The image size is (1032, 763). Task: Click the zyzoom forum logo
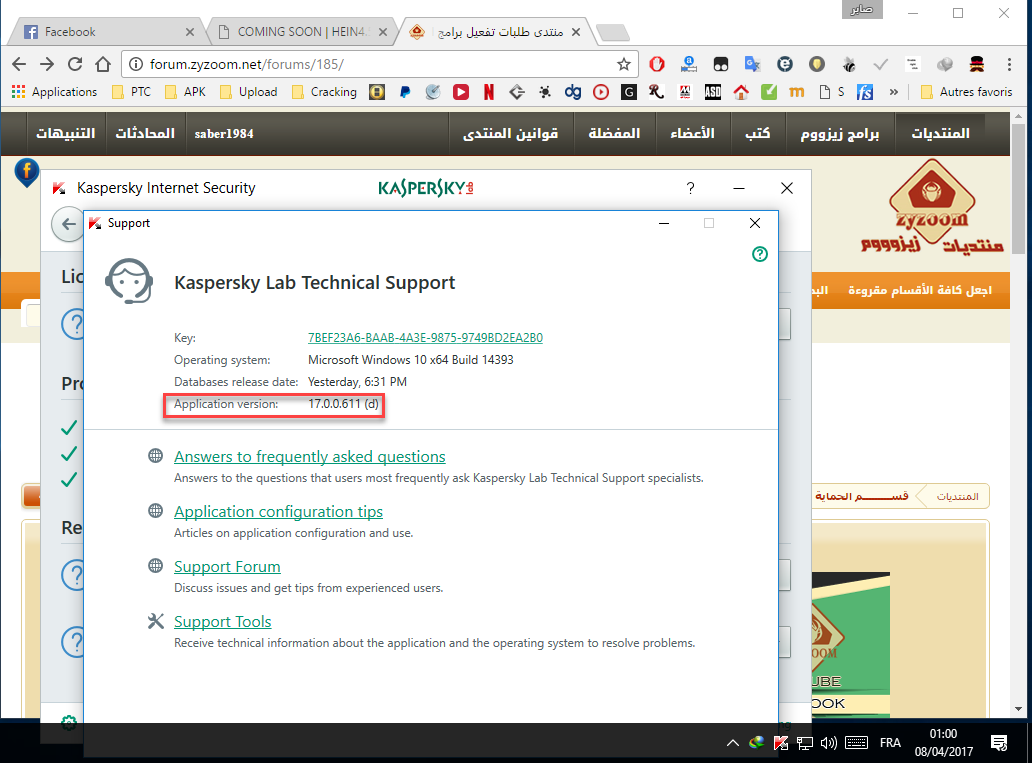(931, 208)
